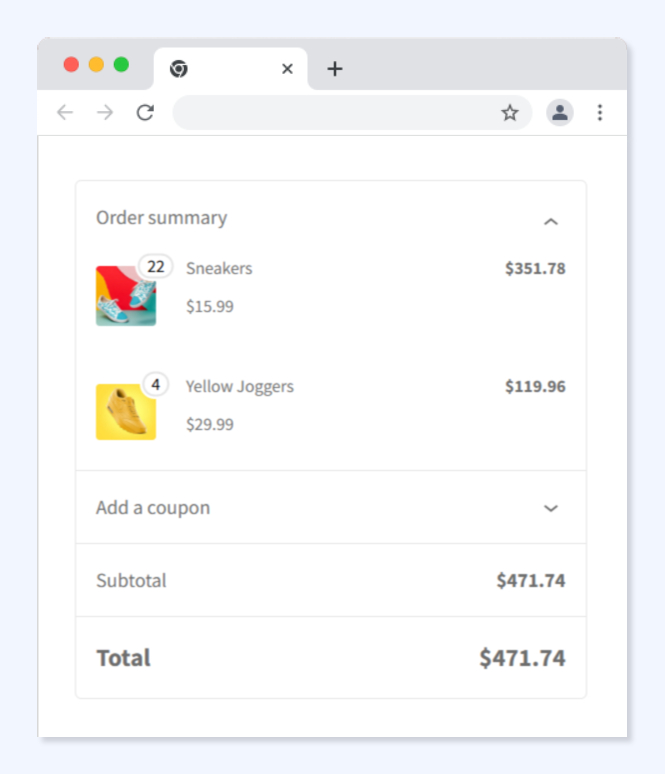The width and height of the screenshot is (665, 774).
Task: Open a new tab with plus icon
Action: point(335,69)
